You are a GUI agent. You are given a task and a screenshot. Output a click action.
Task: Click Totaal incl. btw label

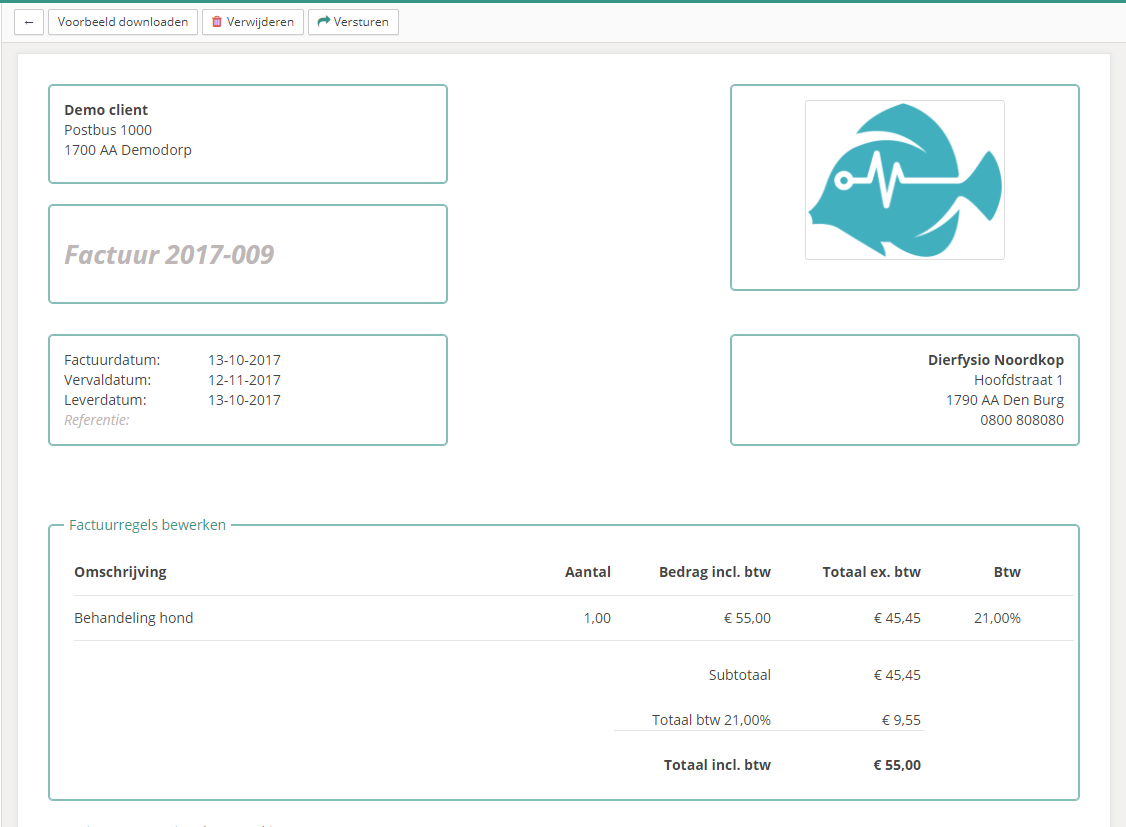717,765
